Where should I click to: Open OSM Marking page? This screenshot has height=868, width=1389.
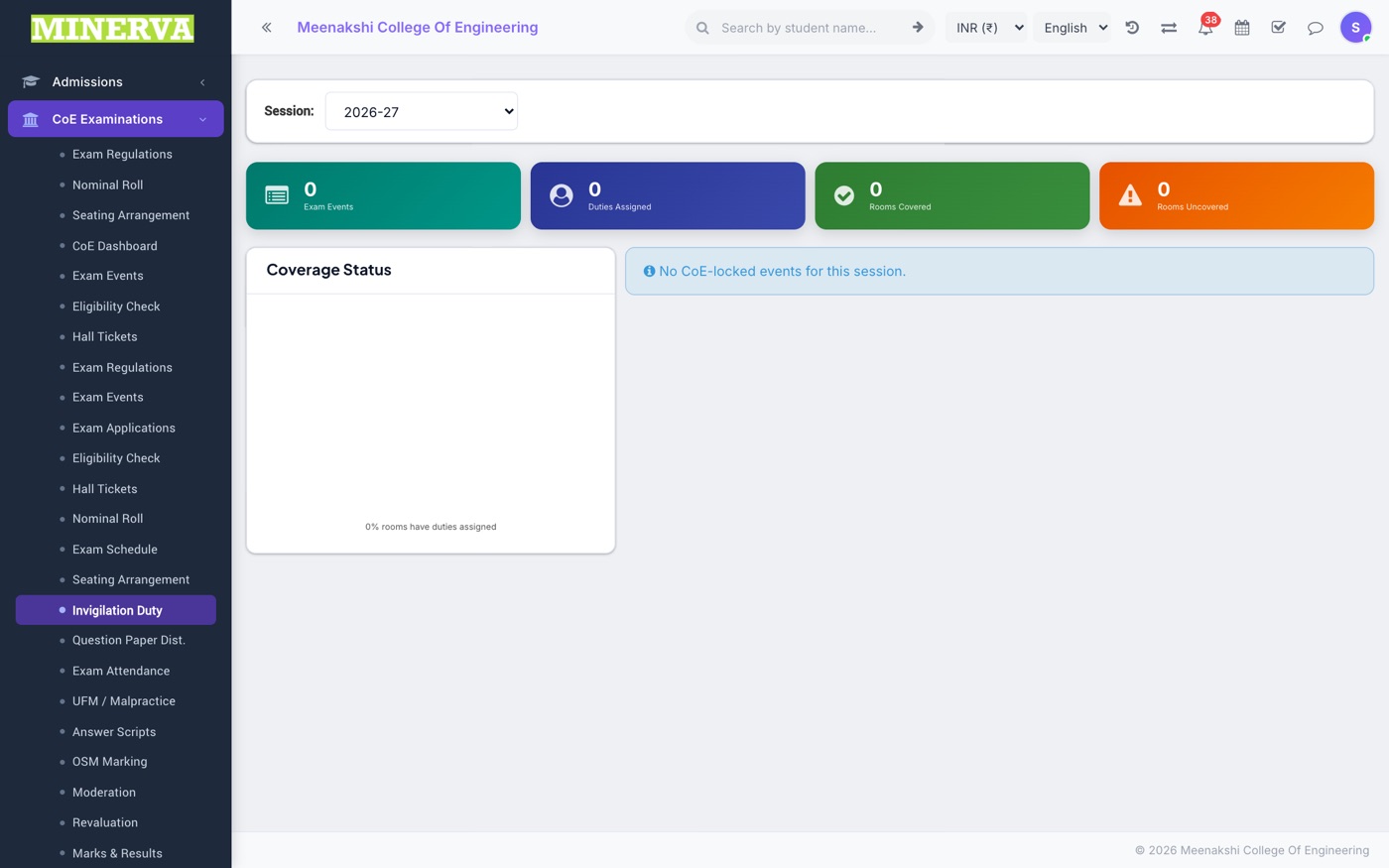[110, 762]
